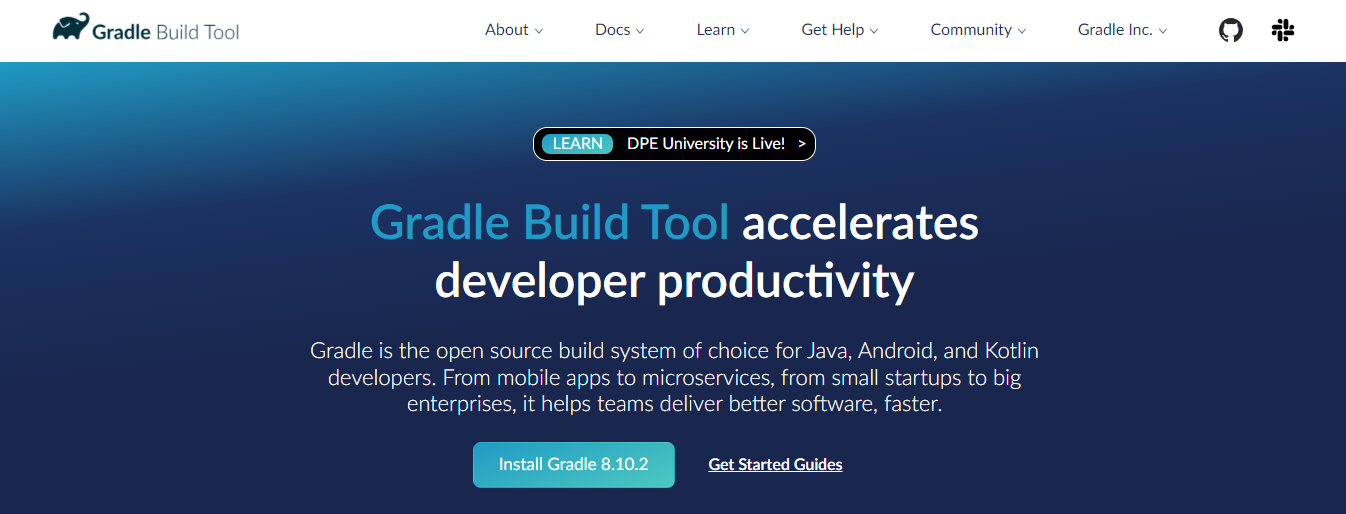Open the About menu
Viewport: 1346px width, 514px height.
tap(514, 30)
